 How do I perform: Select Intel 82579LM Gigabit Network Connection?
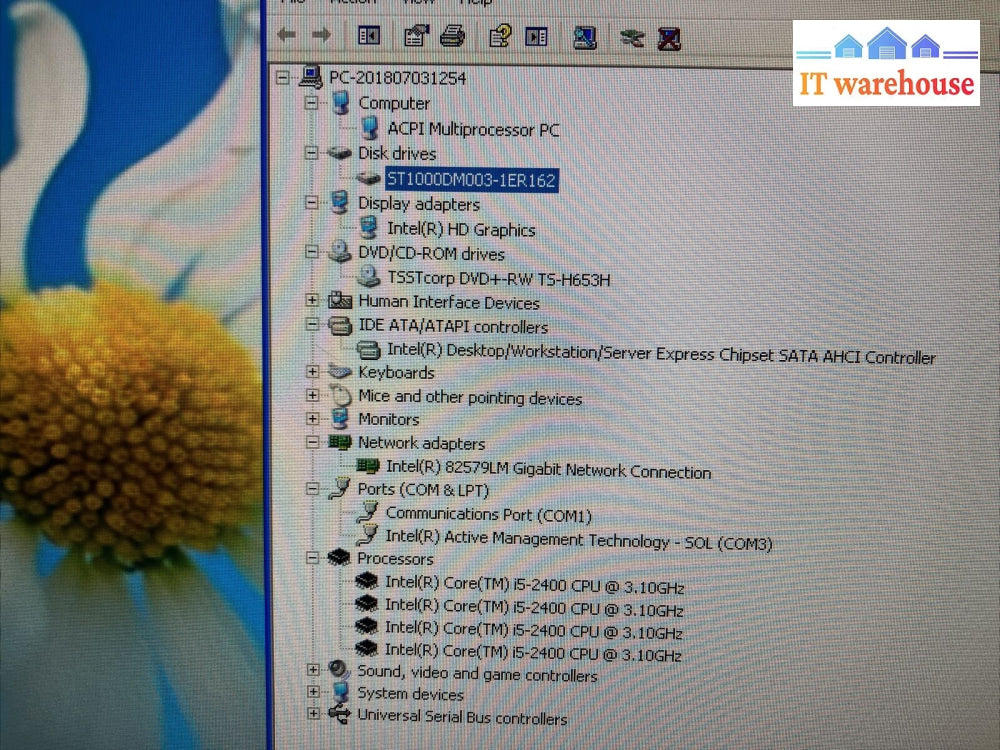pyautogui.click(x=547, y=470)
